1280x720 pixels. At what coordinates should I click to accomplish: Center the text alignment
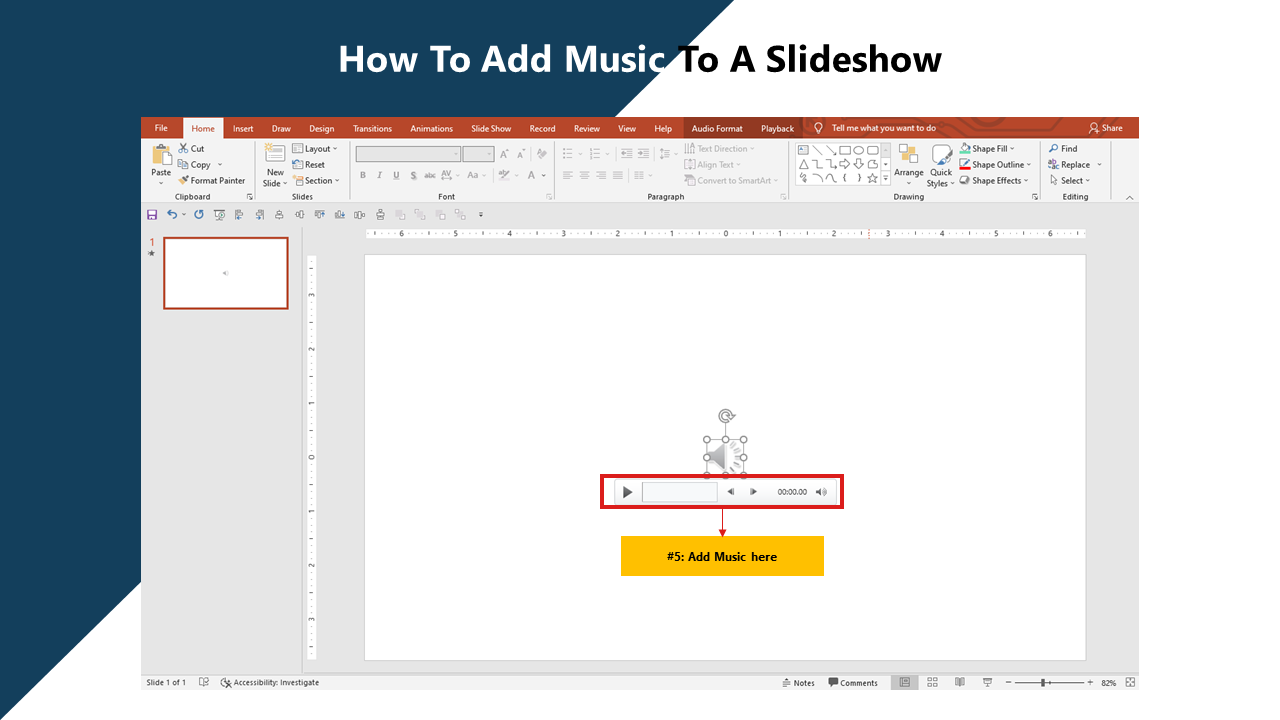pyautogui.click(x=584, y=175)
